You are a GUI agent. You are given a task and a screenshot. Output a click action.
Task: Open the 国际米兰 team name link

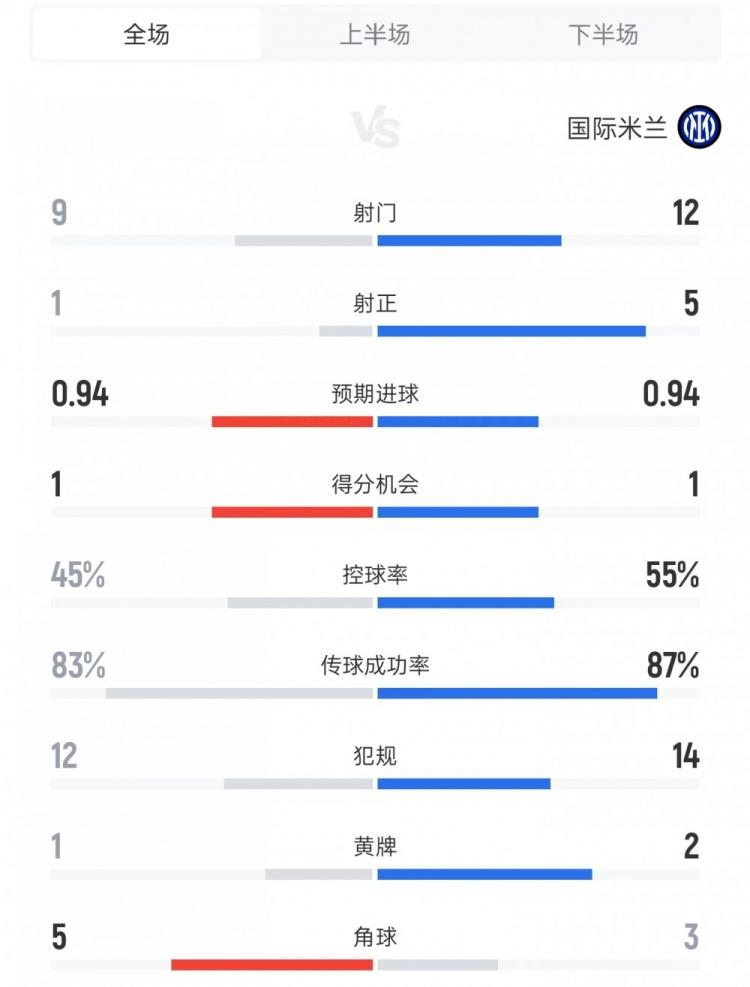(616, 128)
